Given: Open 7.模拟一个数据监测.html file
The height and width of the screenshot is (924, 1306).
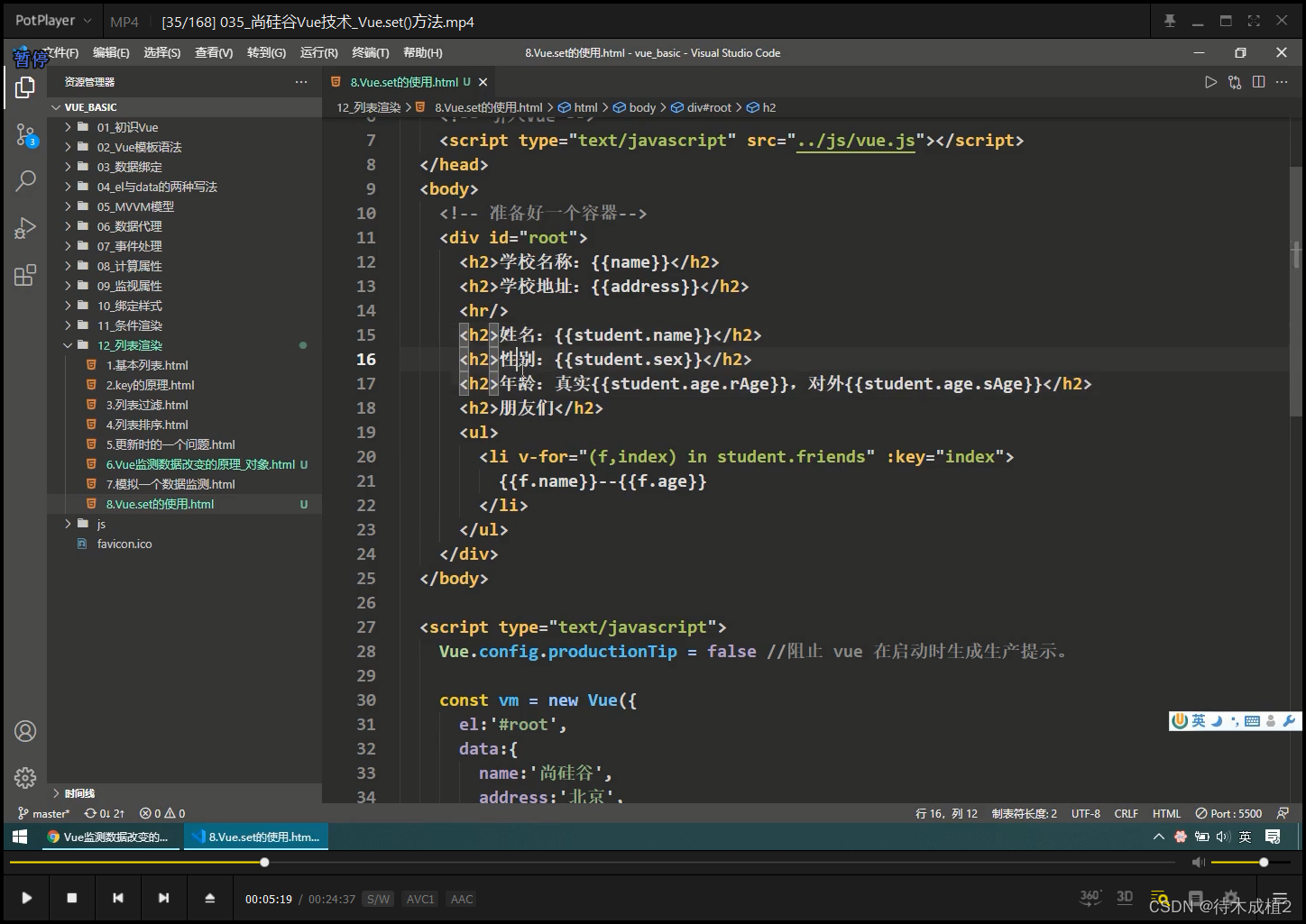Looking at the screenshot, I should (170, 484).
